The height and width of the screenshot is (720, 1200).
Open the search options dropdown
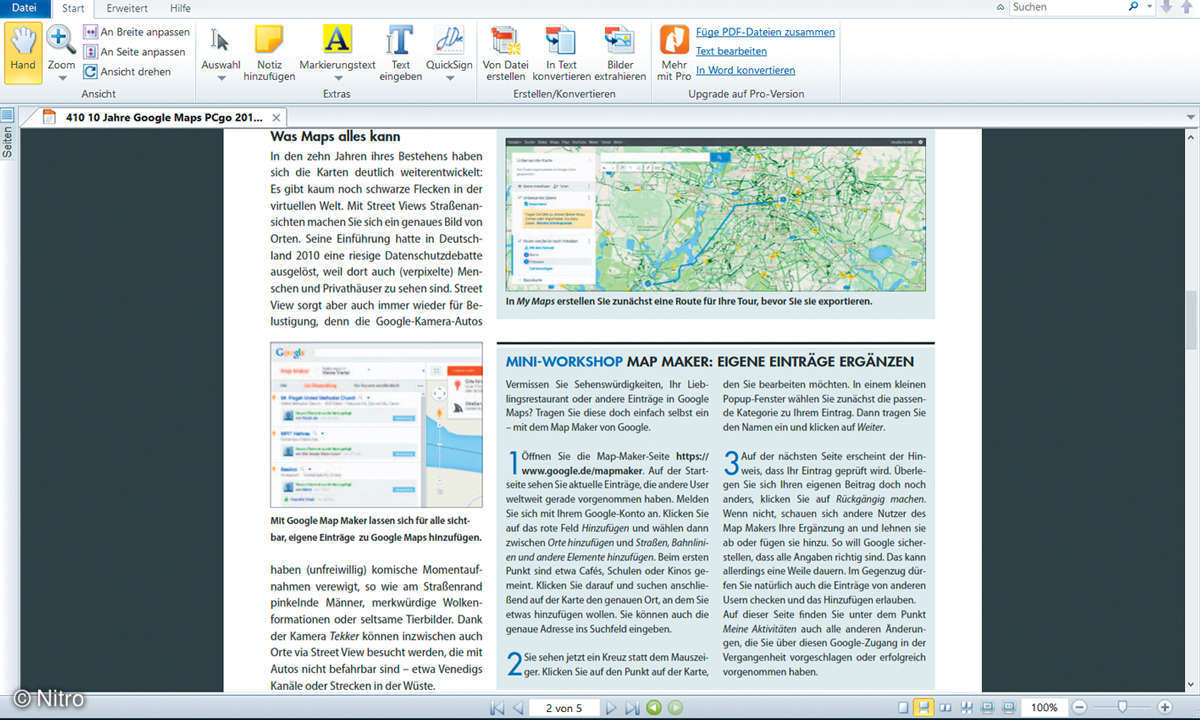tap(1148, 7)
